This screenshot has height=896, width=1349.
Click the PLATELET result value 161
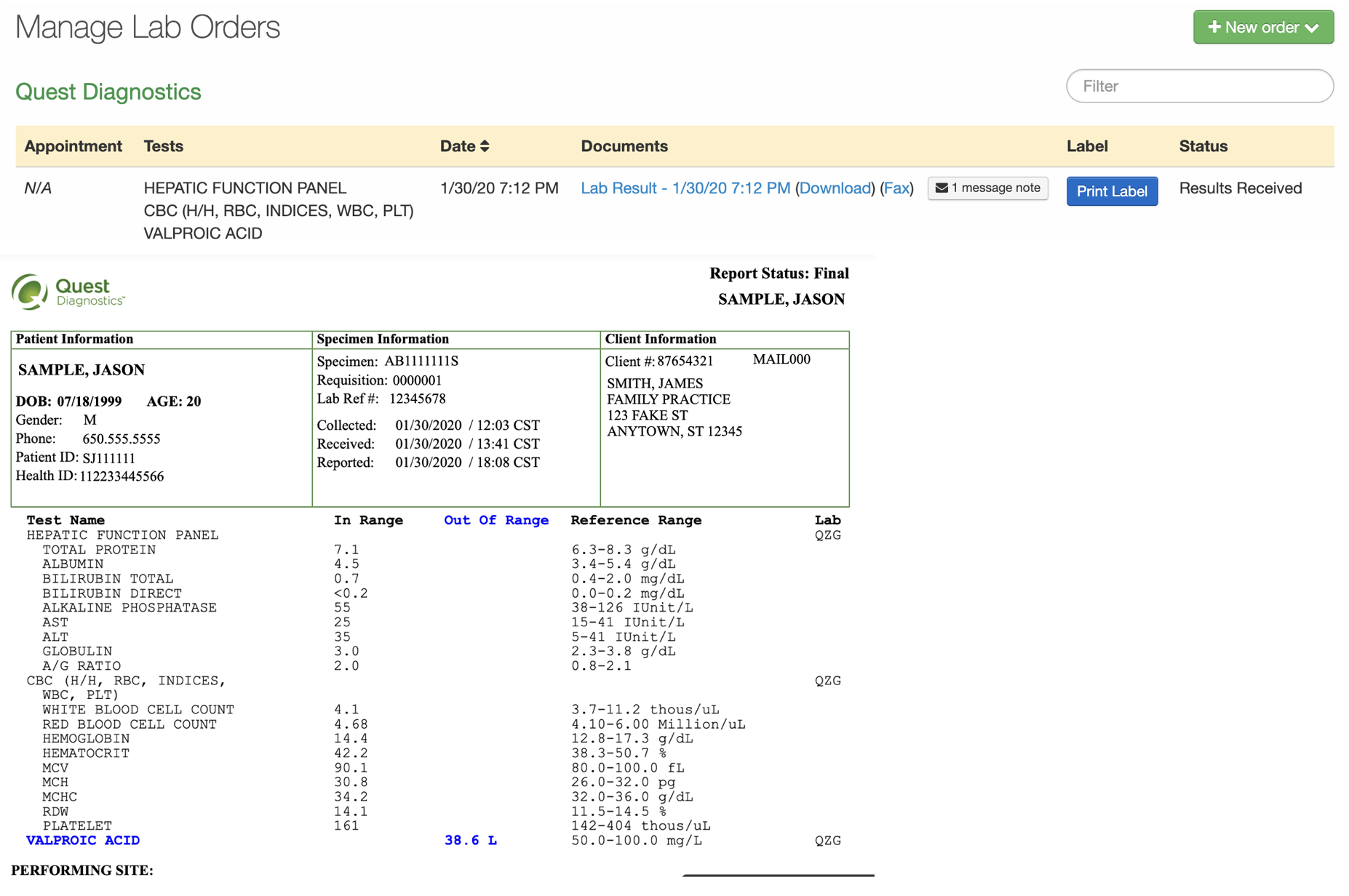[x=346, y=826]
